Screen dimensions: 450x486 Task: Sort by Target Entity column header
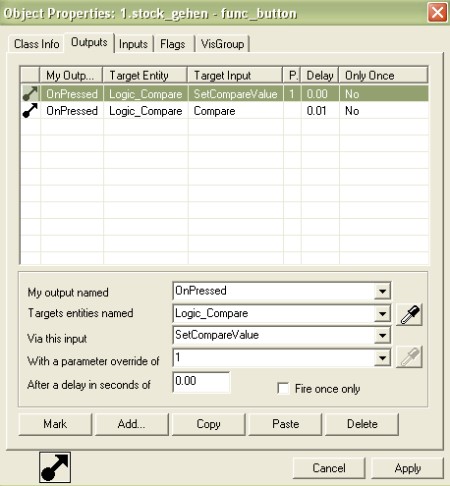(145, 75)
